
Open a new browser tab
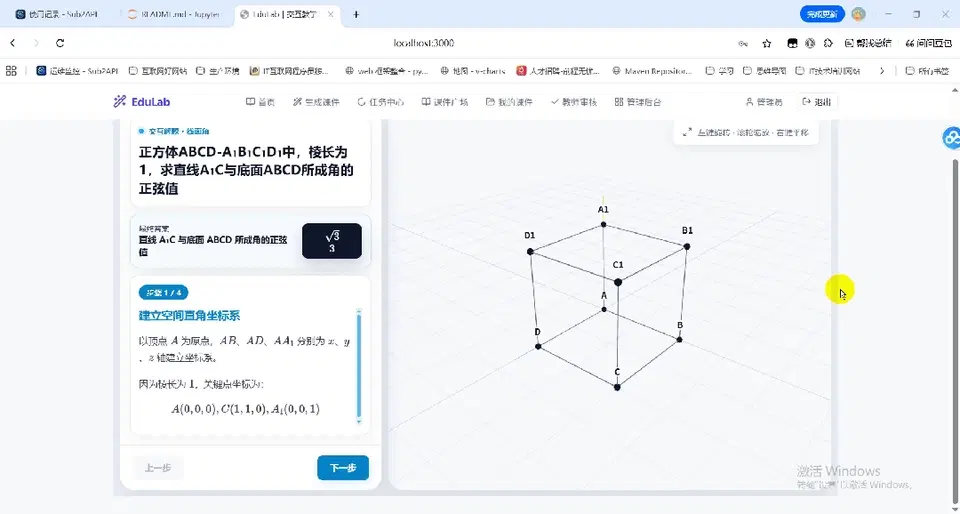[x=356, y=14]
